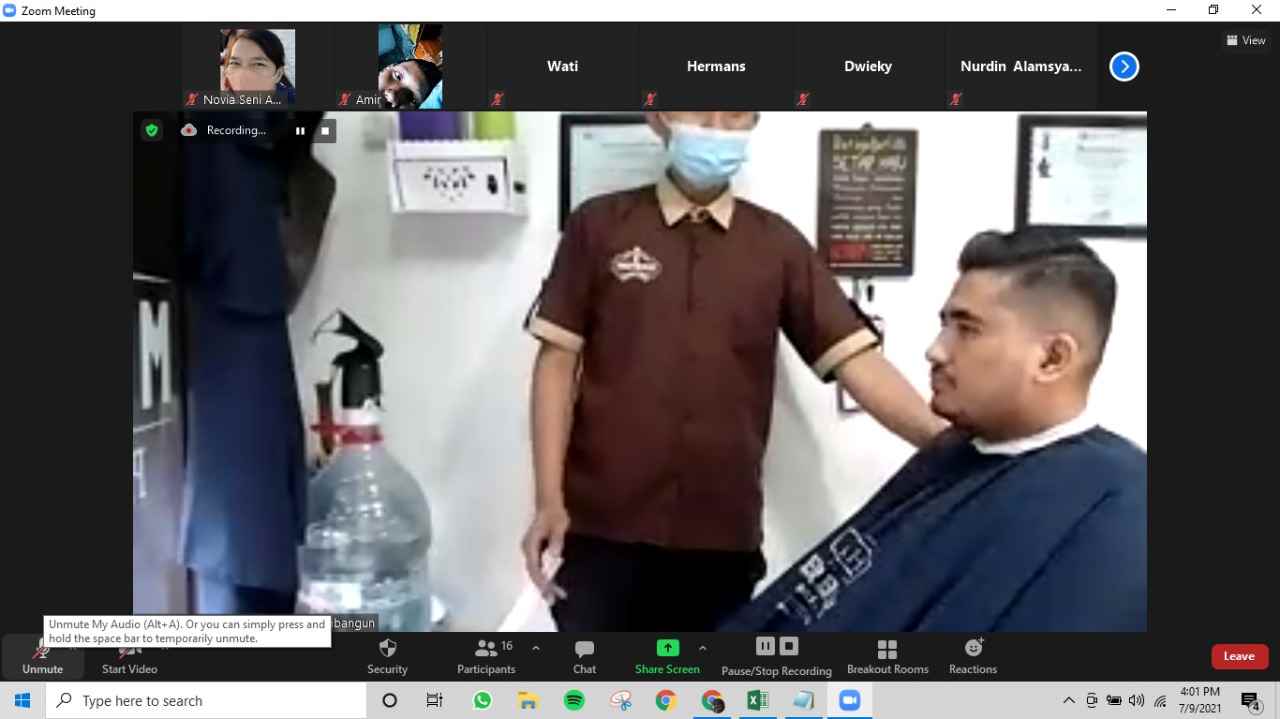Expand the Share Screen options arrow

coord(702,648)
